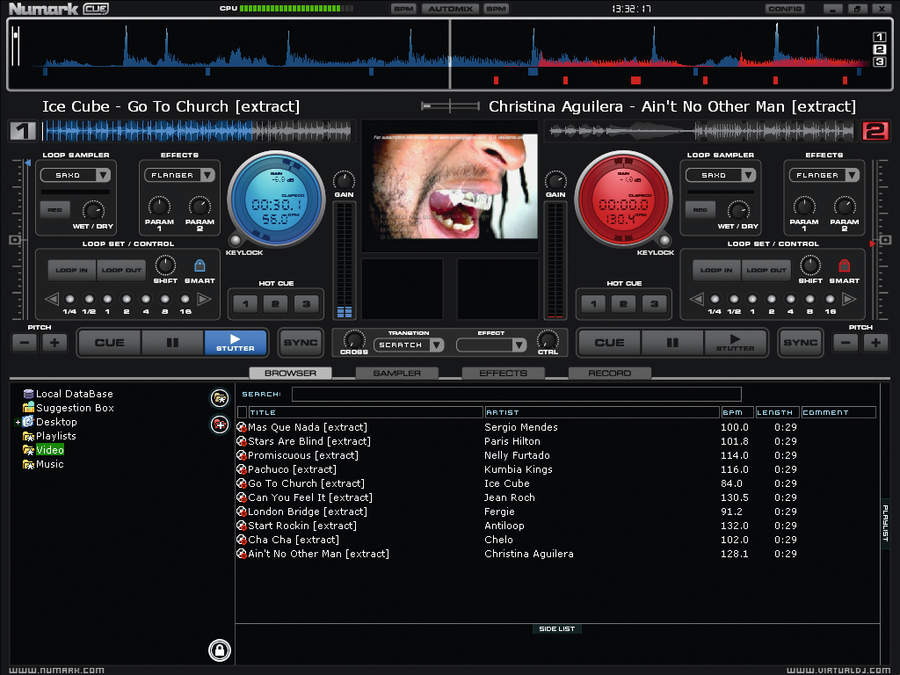Click deck 2 CUE button
The width and height of the screenshot is (900, 675).
coord(610,343)
